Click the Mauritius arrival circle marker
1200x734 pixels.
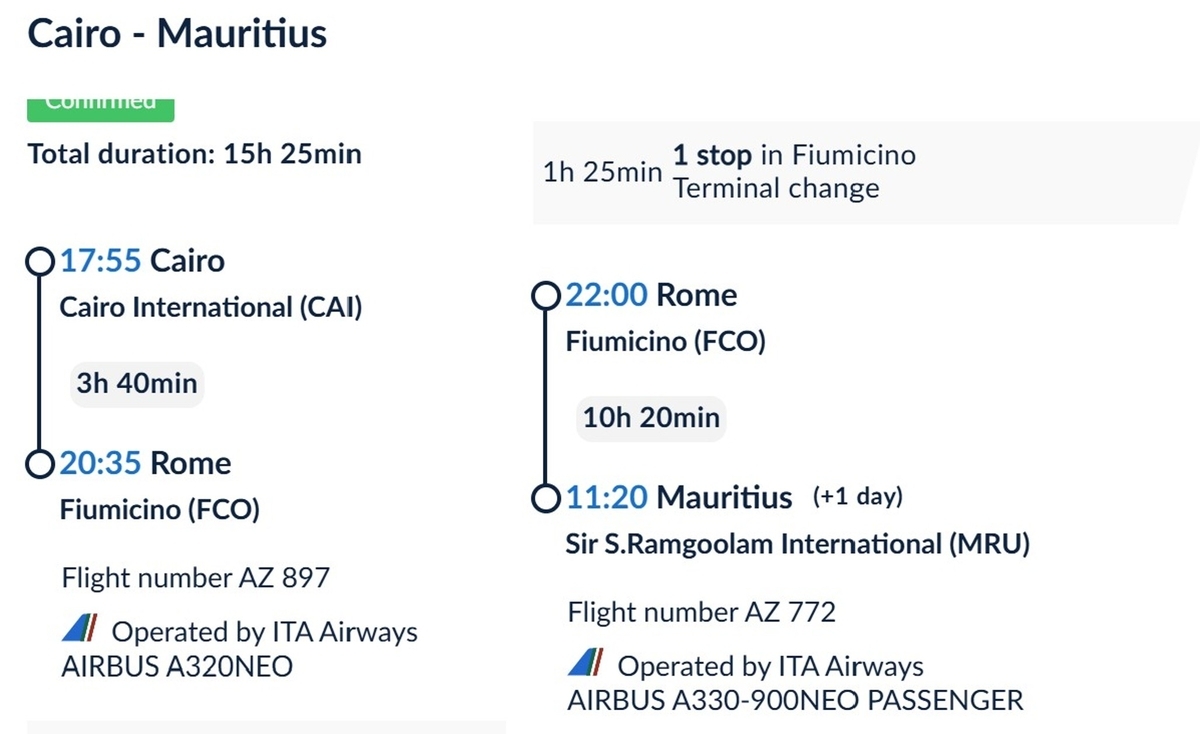point(545,497)
